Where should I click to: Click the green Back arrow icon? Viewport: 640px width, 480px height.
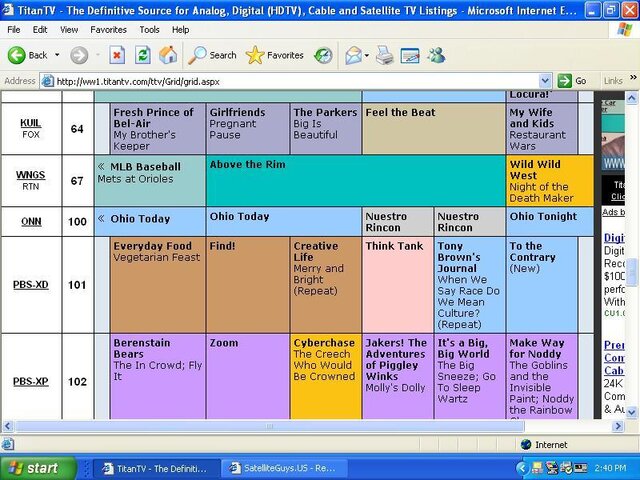pos(17,55)
